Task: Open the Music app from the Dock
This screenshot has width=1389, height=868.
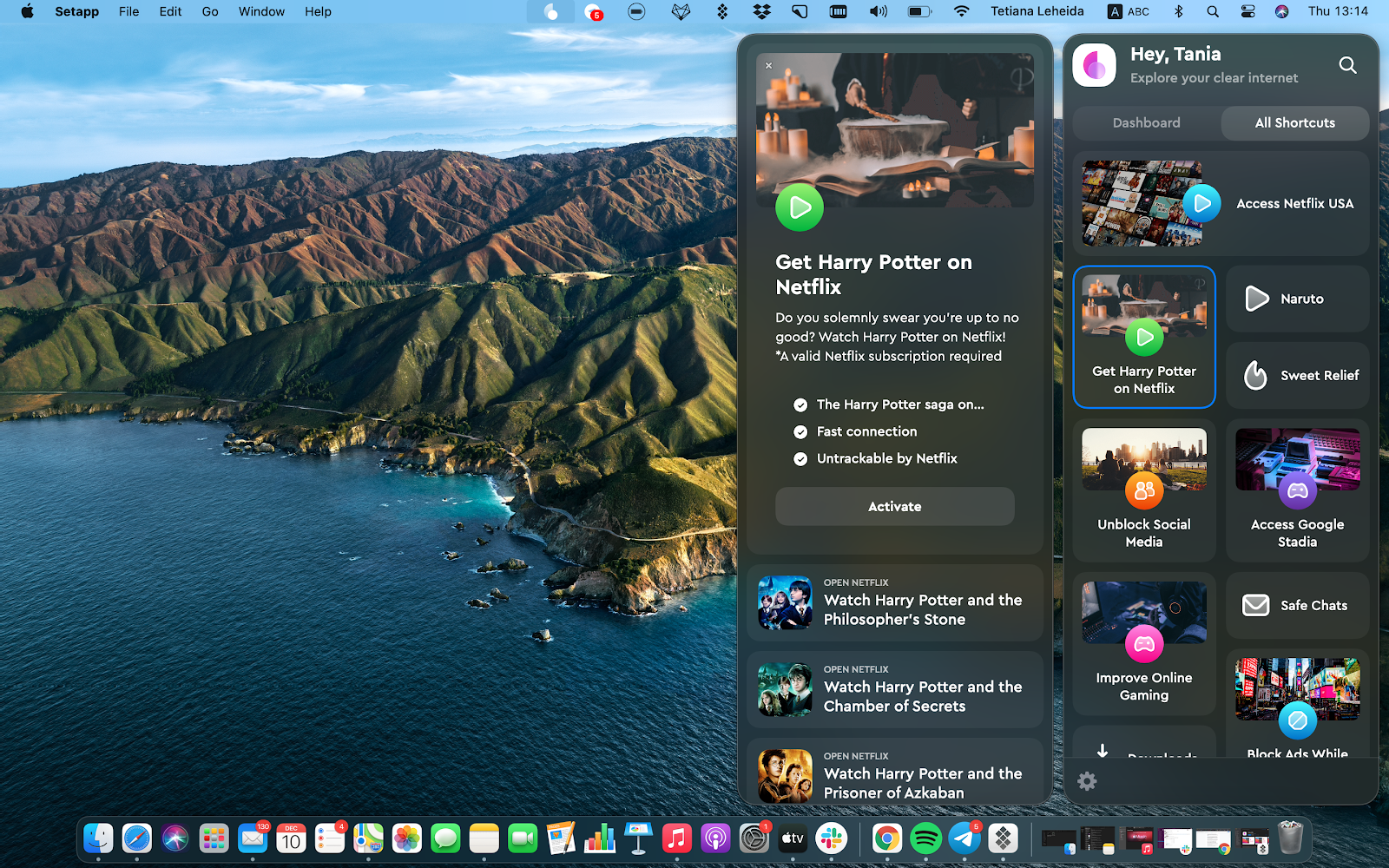Action: 677,838
